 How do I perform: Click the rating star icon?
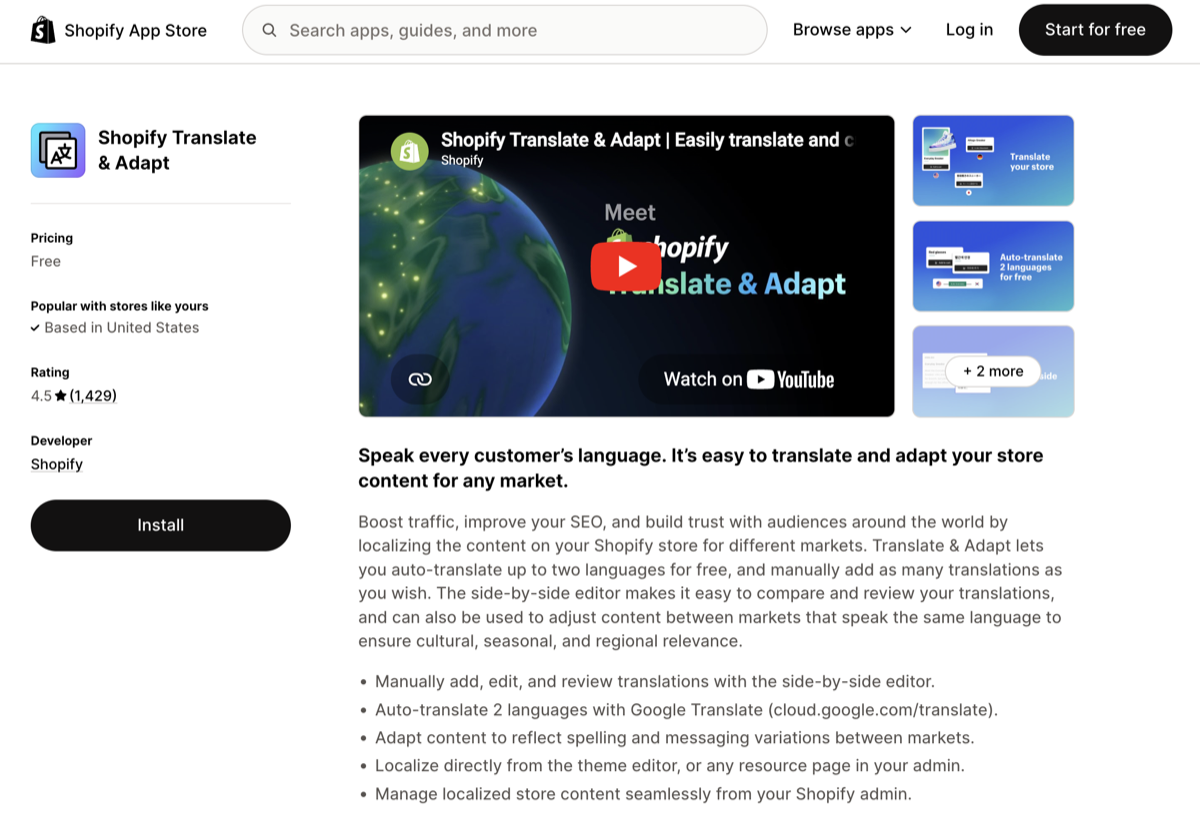[x=61, y=396]
